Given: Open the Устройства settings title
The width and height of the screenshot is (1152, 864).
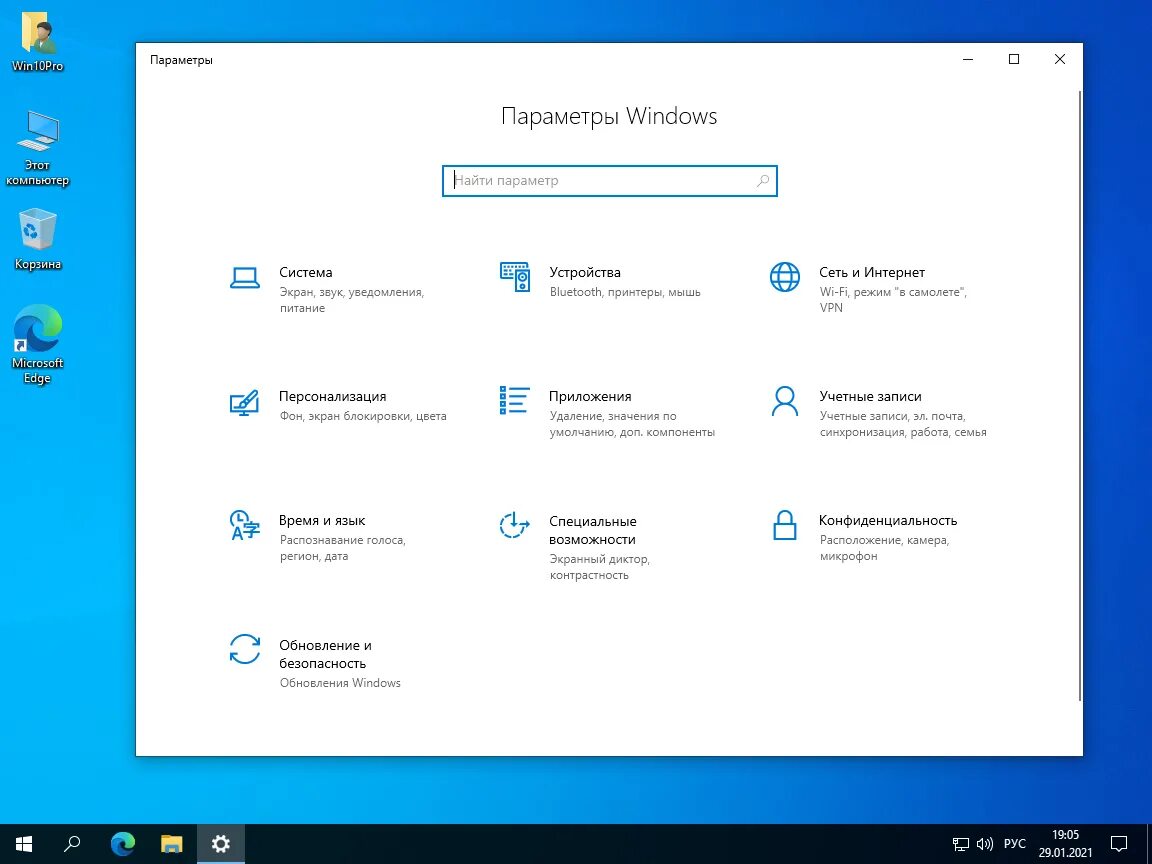Looking at the screenshot, I should coord(585,272).
